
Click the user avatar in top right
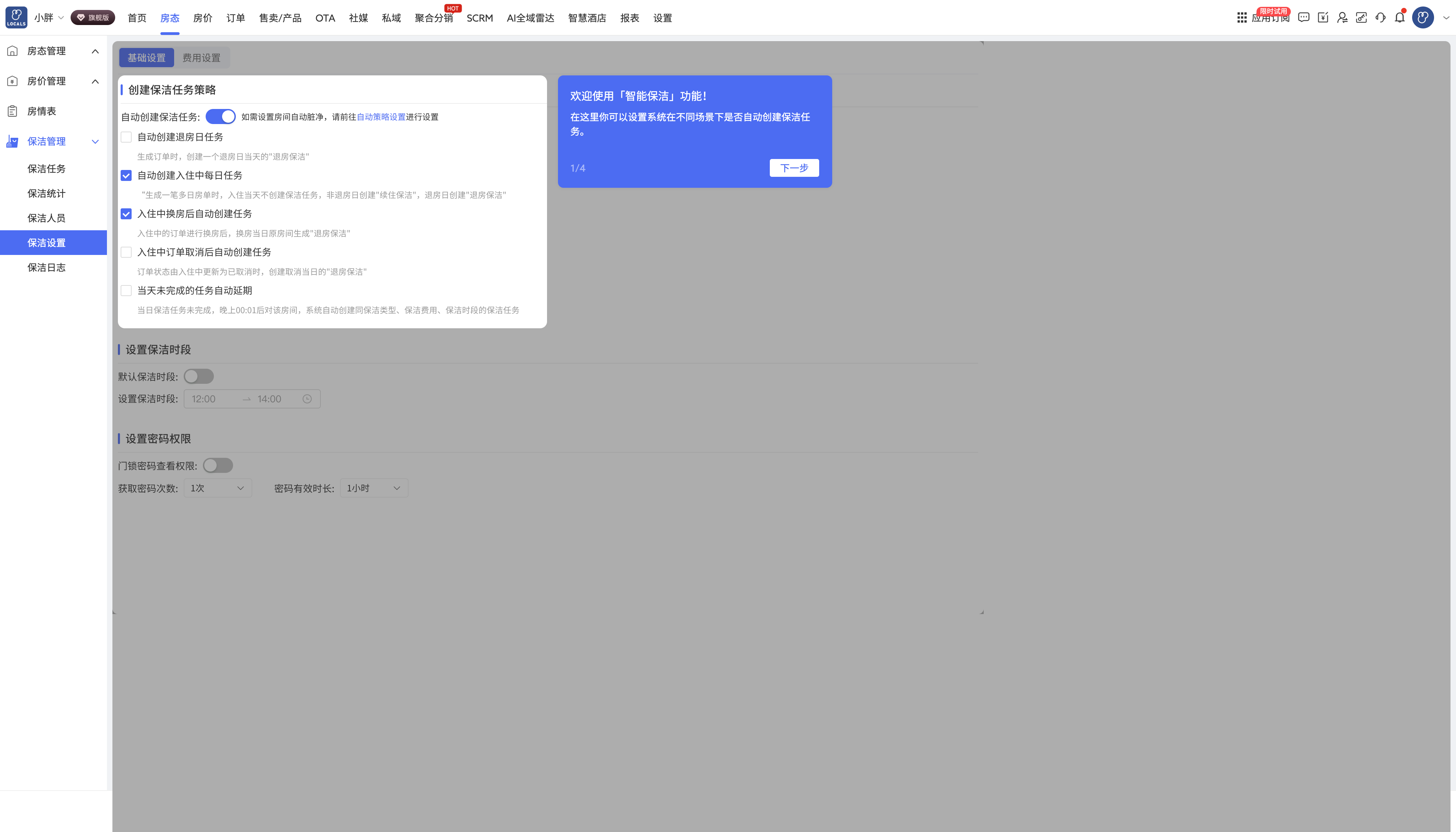pos(1423,18)
